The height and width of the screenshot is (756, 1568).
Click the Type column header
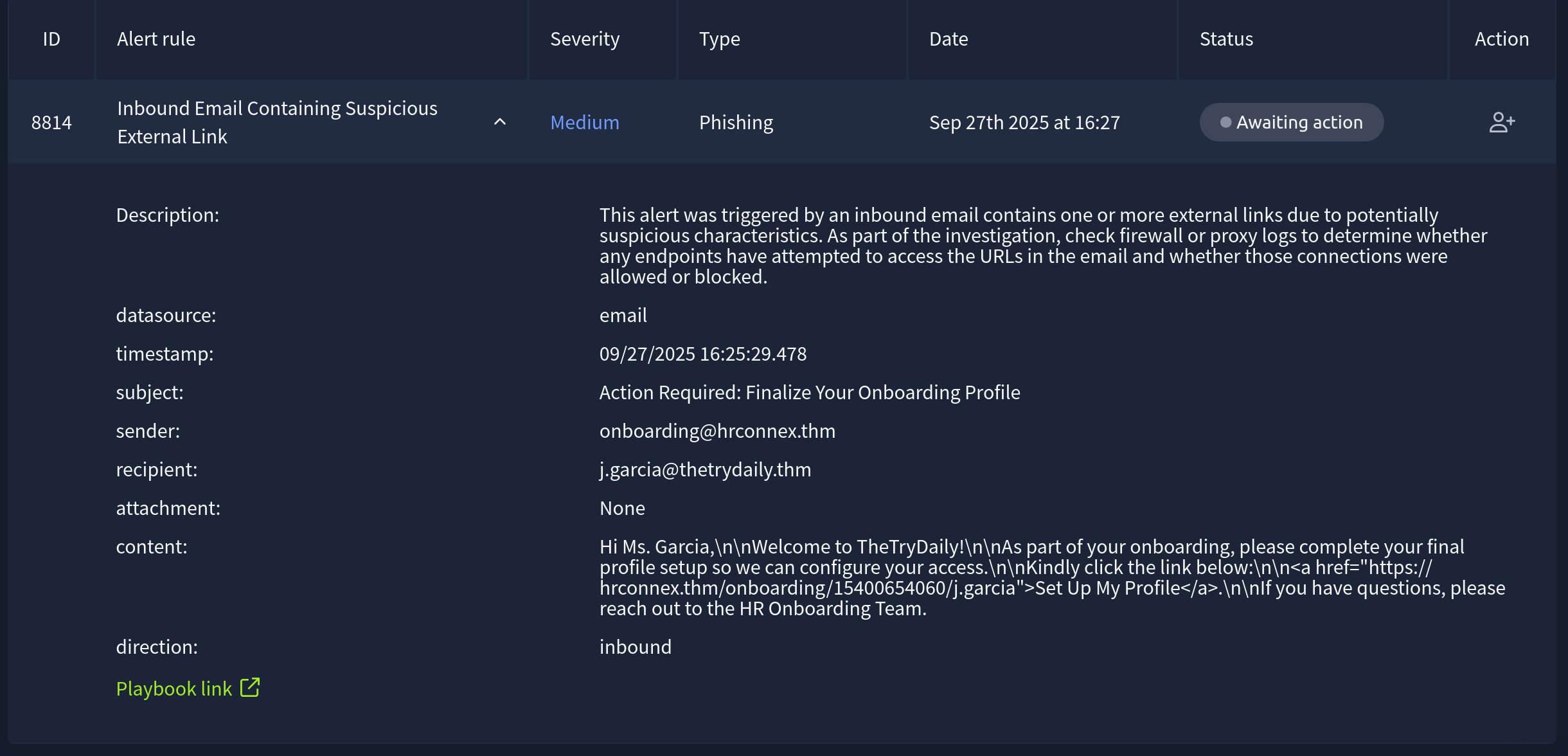pos(719,39)
